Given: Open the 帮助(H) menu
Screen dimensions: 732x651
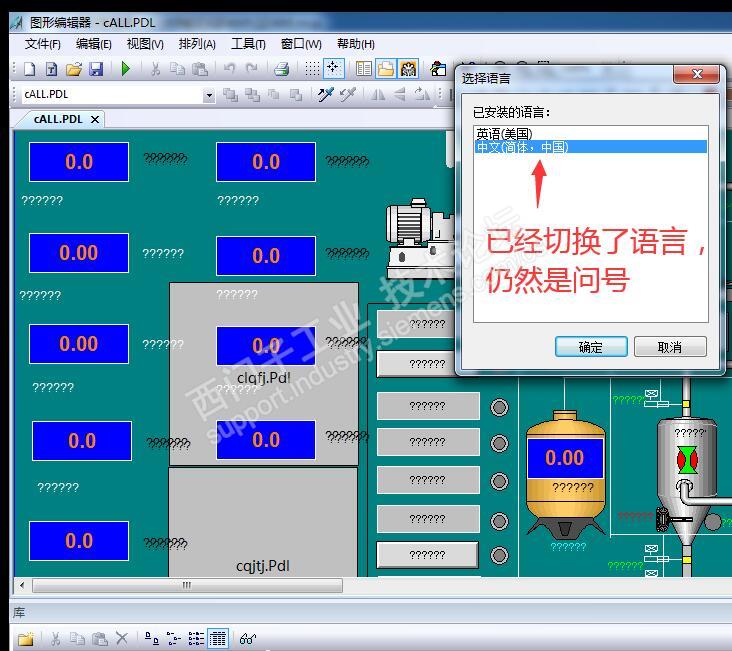Looking at the screenshot, I should click(x=356, y=44).
